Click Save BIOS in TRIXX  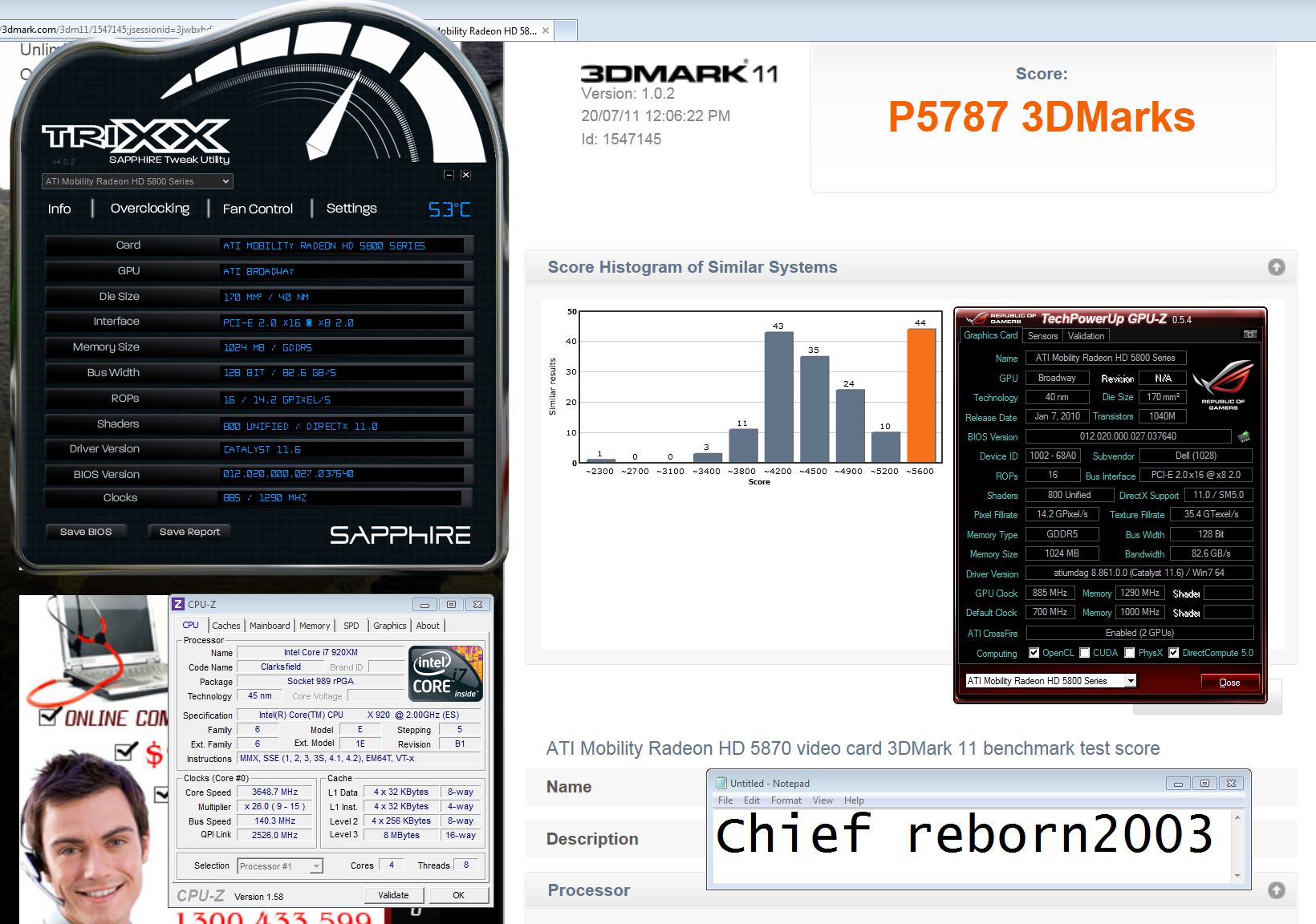point(86,532)
